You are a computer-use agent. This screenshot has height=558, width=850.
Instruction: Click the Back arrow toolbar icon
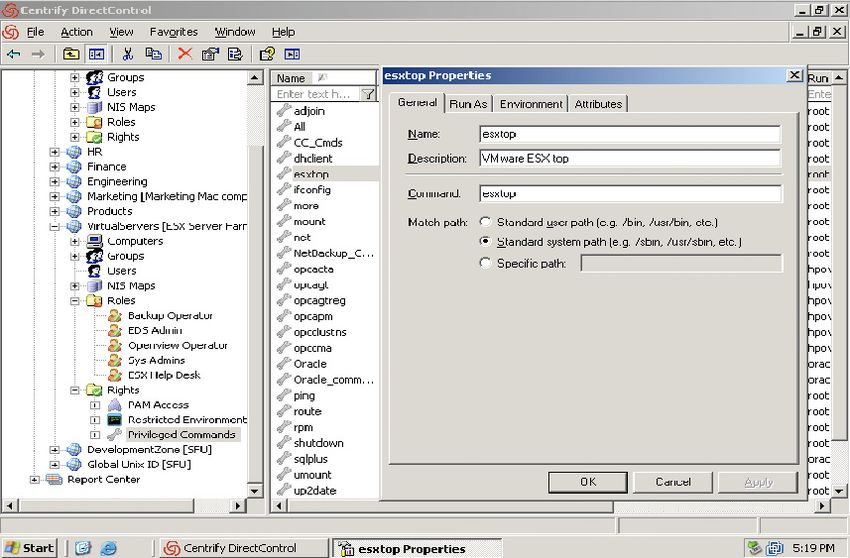14,54
